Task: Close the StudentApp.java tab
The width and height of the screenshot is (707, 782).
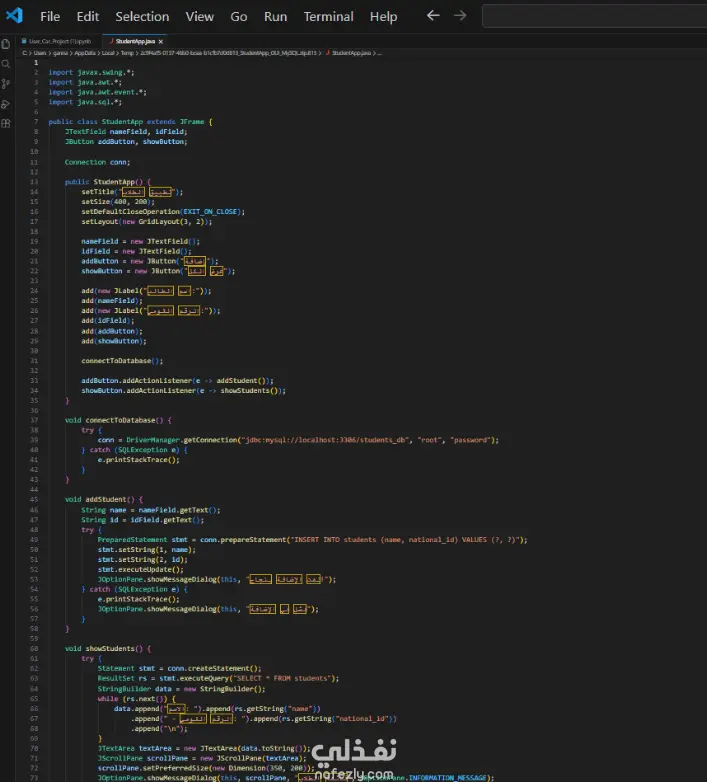Action: 161,41
